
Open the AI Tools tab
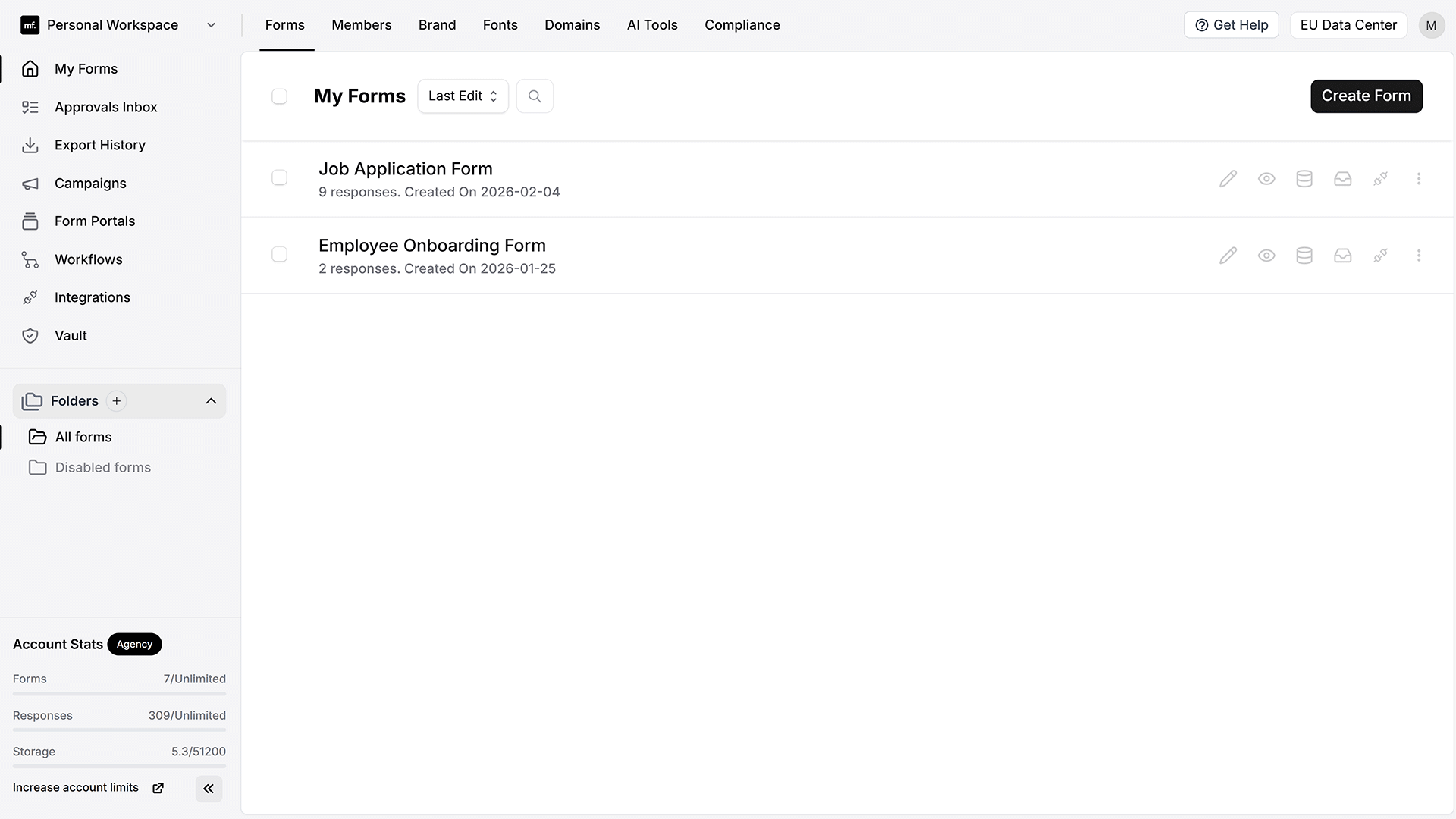coord(652,25)
